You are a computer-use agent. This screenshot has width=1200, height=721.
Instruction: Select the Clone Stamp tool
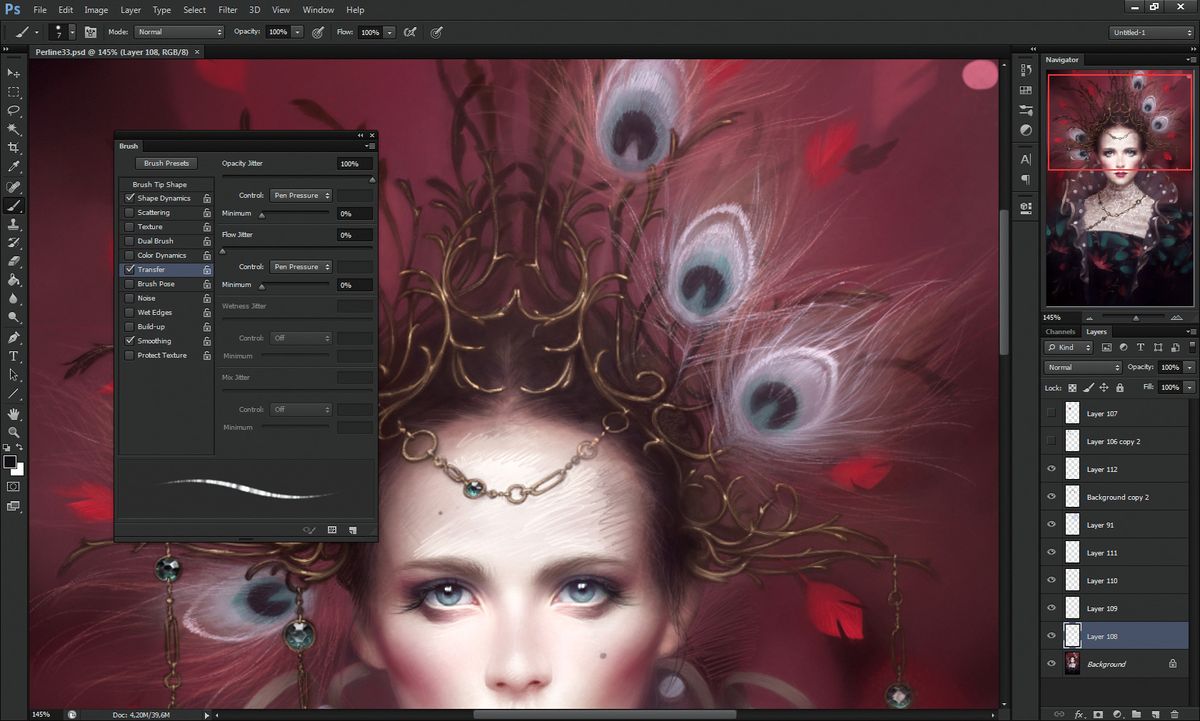coord(14,225)
